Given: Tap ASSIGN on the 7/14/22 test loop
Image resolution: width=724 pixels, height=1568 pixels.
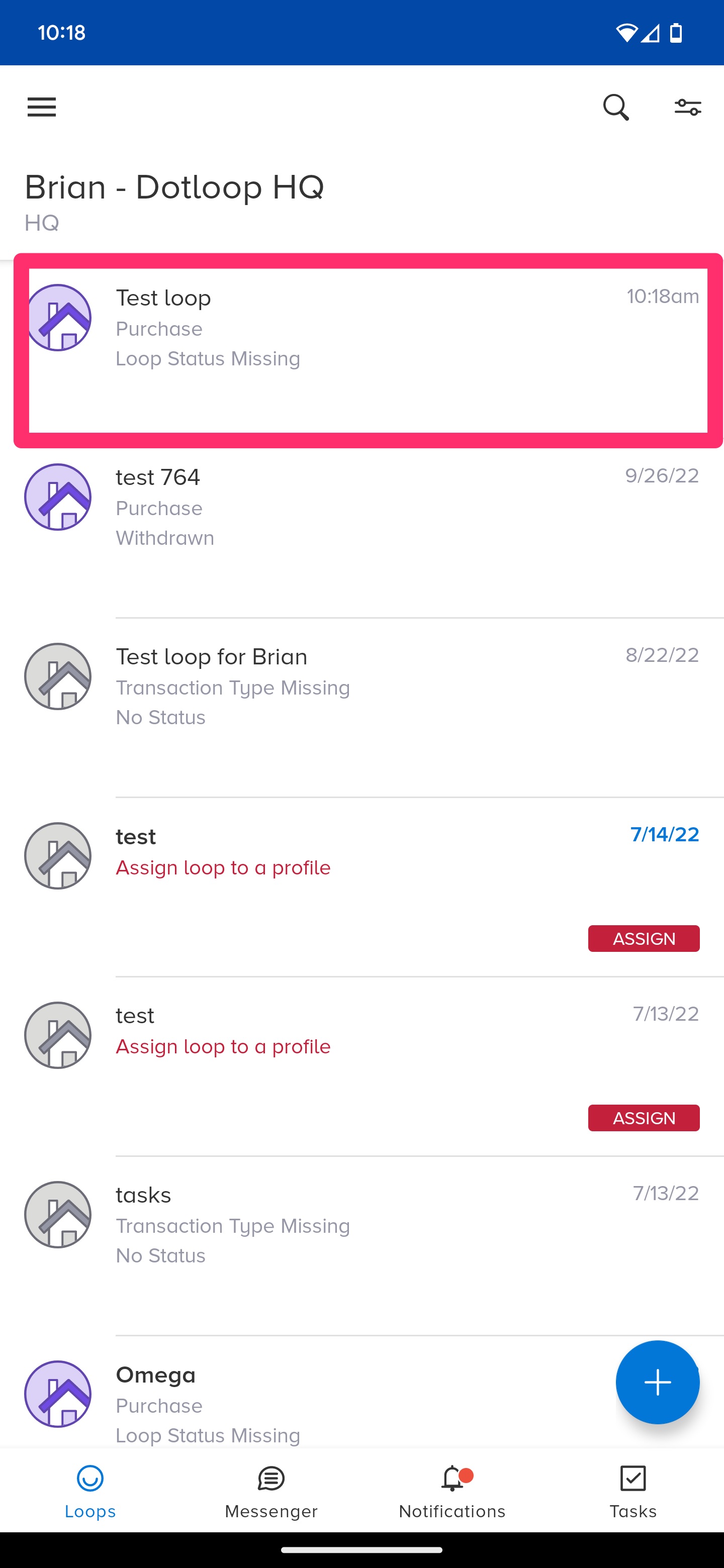Looking at the screenshot, I should tap(644, 938).
